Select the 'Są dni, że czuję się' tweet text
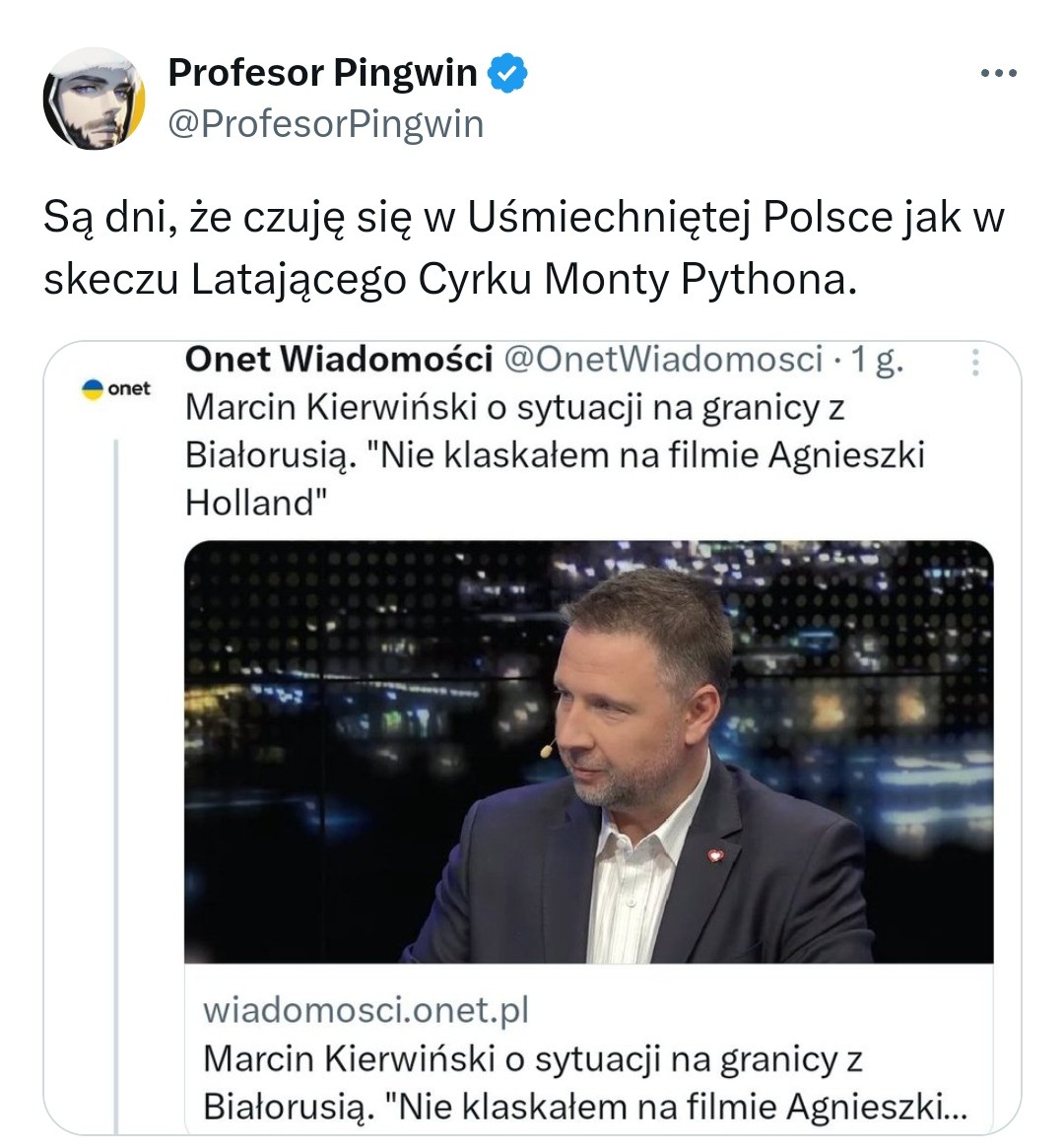 (x=524, y=247)
